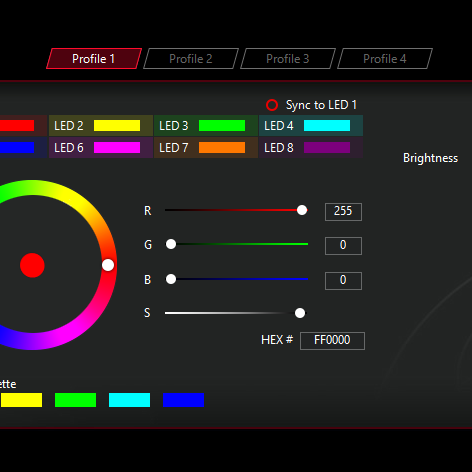The height and width of the screenshot is (472, 472).
Task: Switch to the Profile 1 tab
Action: (94, 59)
